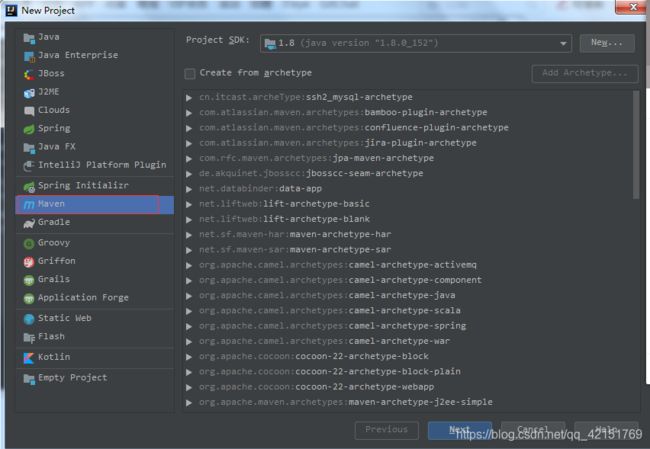
Task: Click the SDK folder icon in combo box
Action: pyautogui.click(x=270, y=44)
